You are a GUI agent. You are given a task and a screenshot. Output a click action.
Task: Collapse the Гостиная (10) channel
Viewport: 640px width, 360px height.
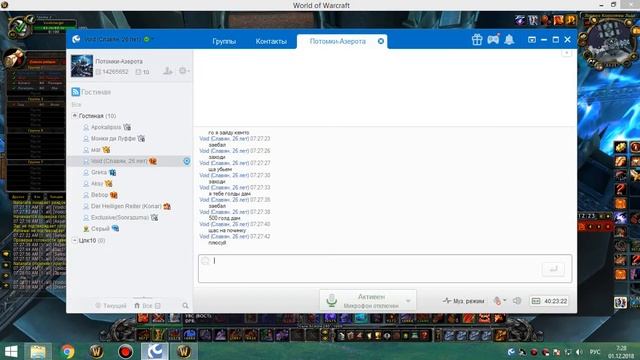pyautogui.click(x=75, y=116)
